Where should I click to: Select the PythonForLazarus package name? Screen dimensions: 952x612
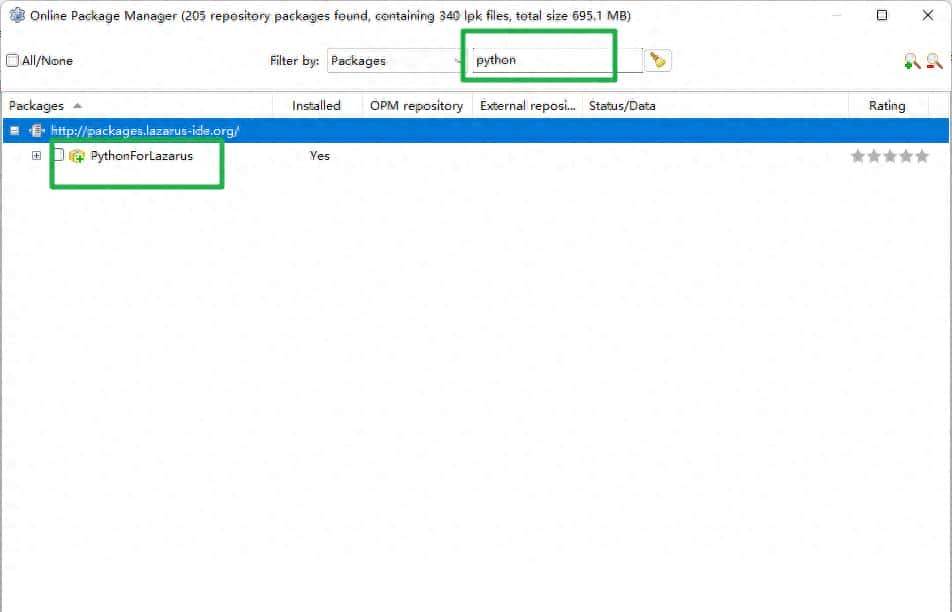pyautogui.click(x=141, y=156)
